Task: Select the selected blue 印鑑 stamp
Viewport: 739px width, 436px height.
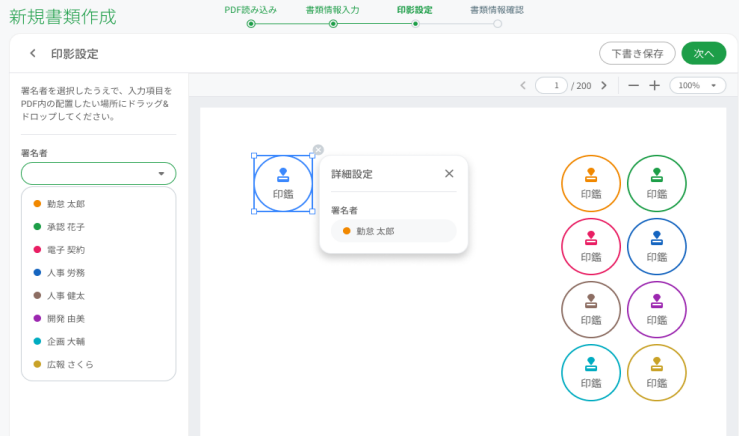Action: (x=283, y=183)
